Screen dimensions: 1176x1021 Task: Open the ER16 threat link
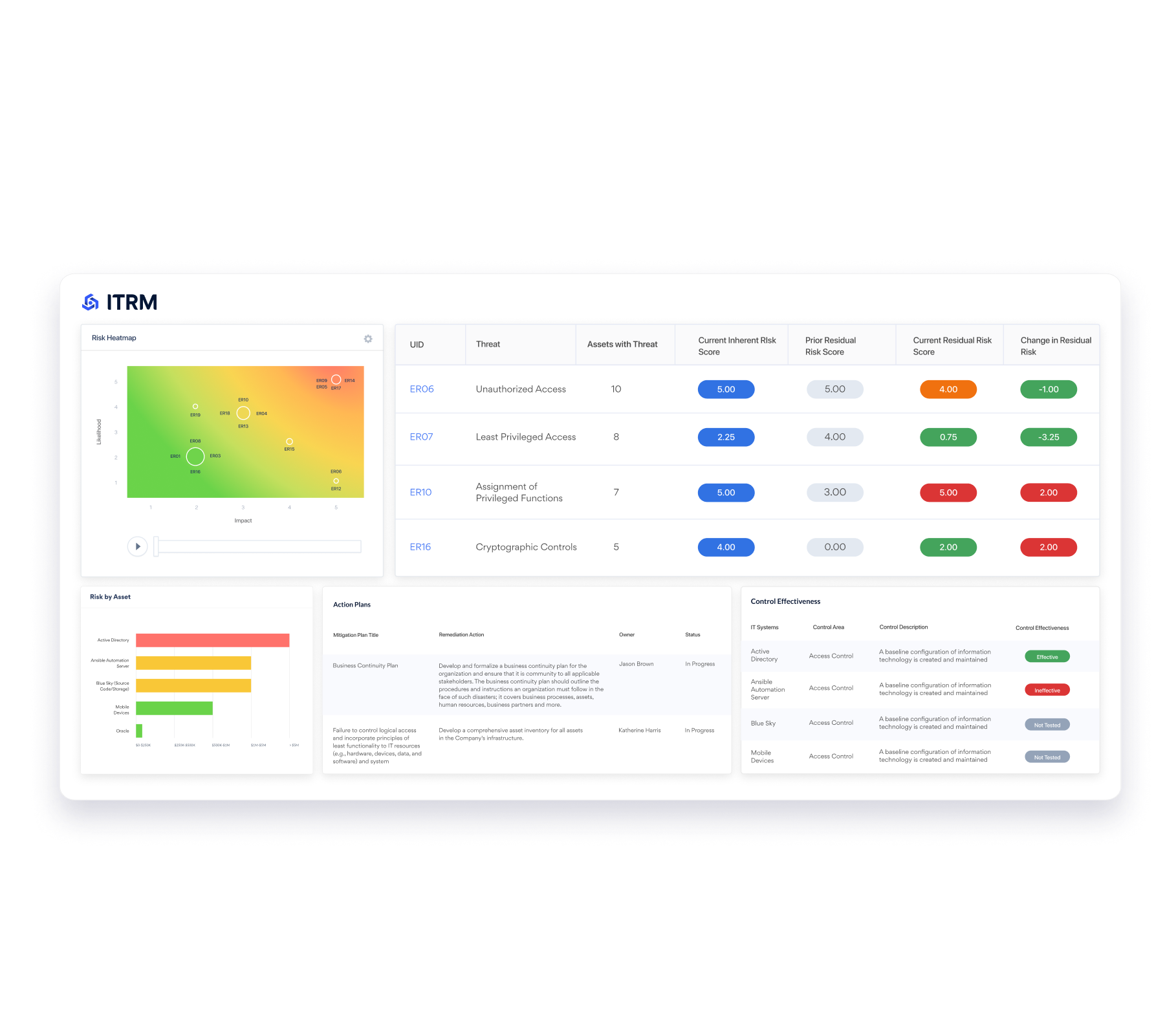[420, 547]
